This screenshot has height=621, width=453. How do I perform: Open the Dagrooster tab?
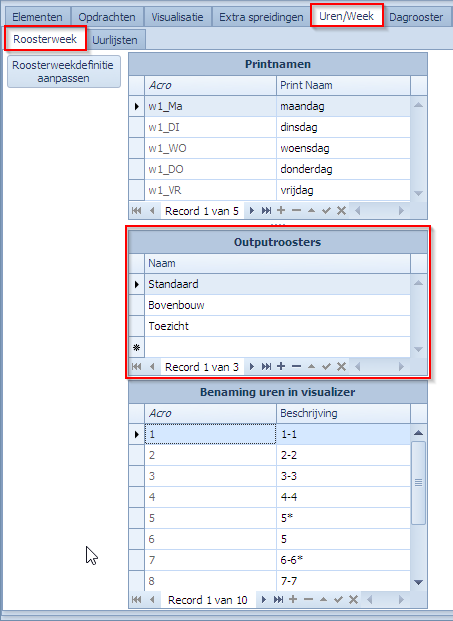pos(416,17)
